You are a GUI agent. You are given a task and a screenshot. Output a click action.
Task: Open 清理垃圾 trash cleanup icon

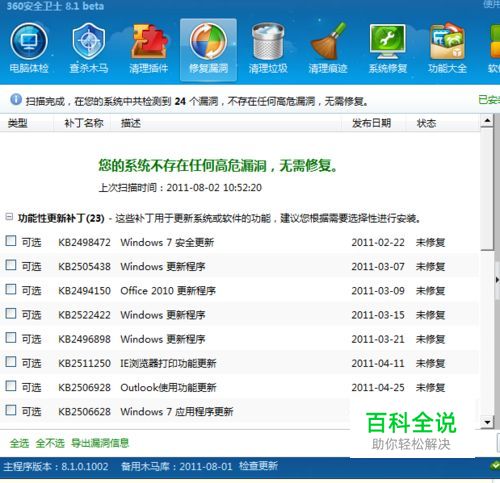coord(268,48)
